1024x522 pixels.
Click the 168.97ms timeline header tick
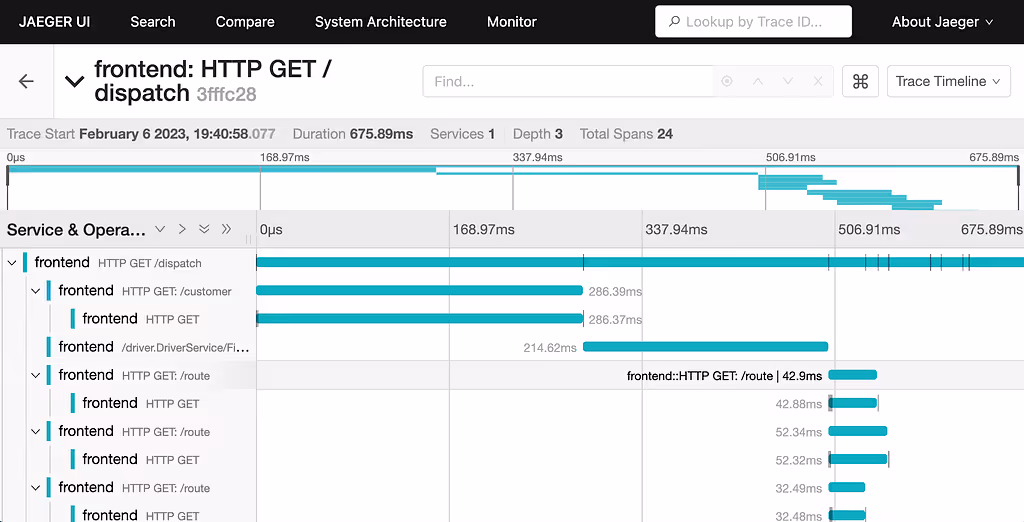pos(483,229)
